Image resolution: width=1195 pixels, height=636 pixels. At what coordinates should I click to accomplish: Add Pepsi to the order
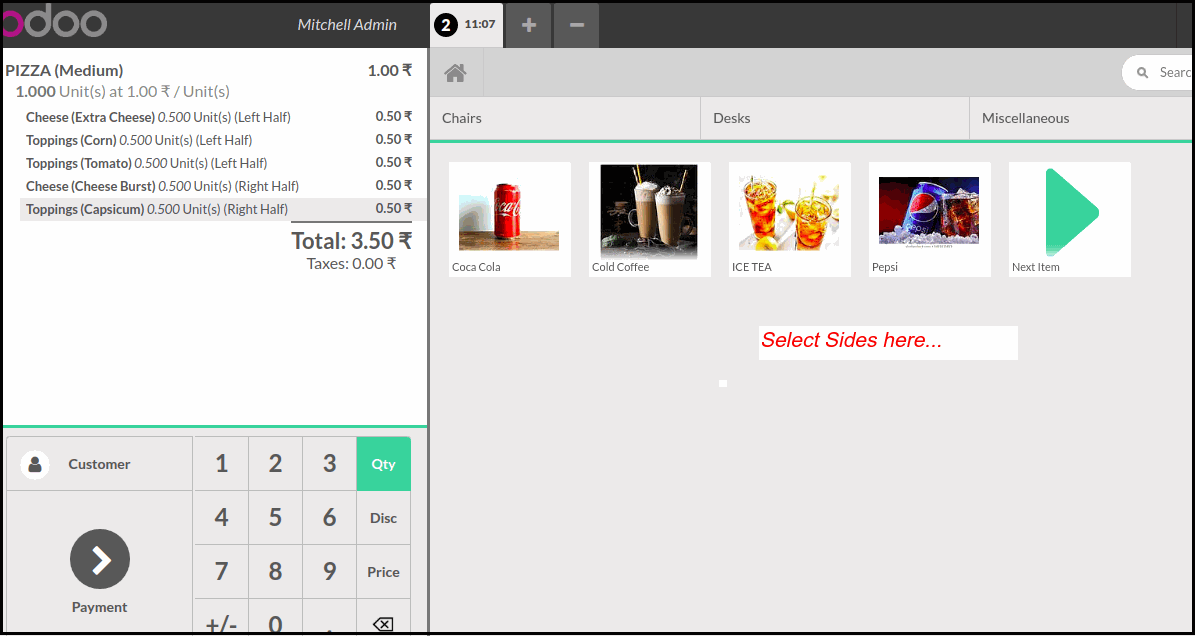(931, 219)
